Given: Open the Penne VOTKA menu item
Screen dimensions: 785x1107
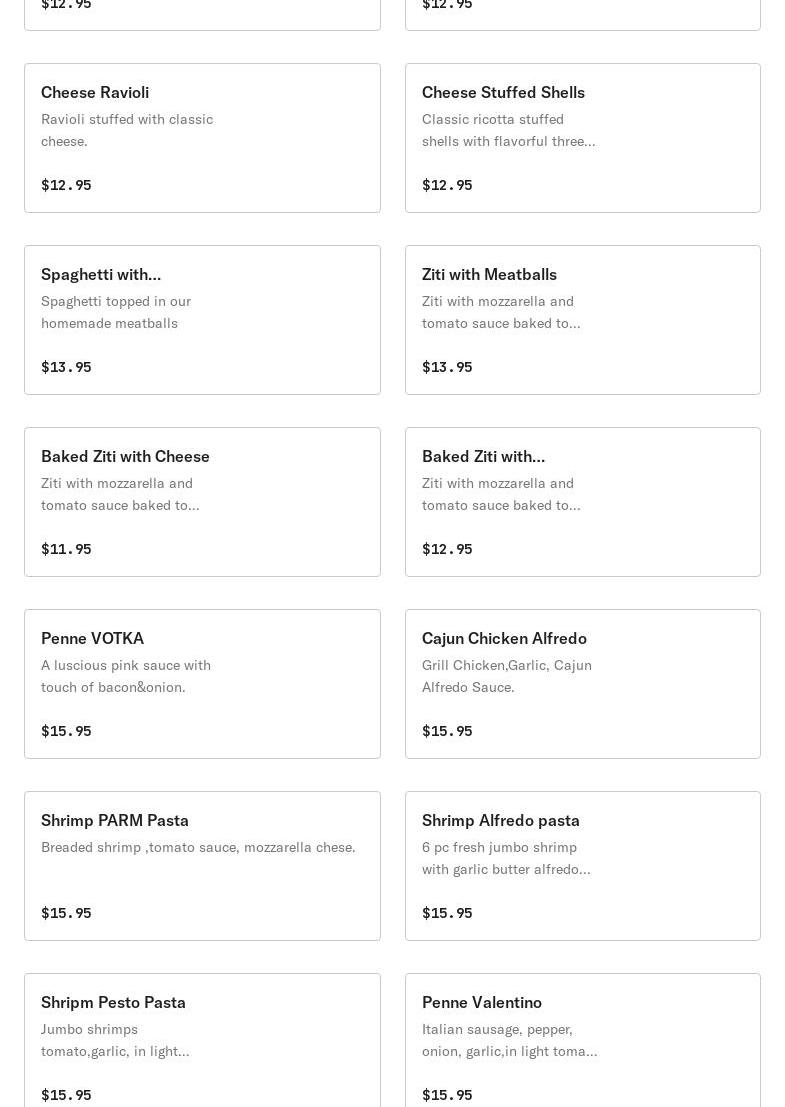Looking at the screenshot, I should (x=92, y=638).
